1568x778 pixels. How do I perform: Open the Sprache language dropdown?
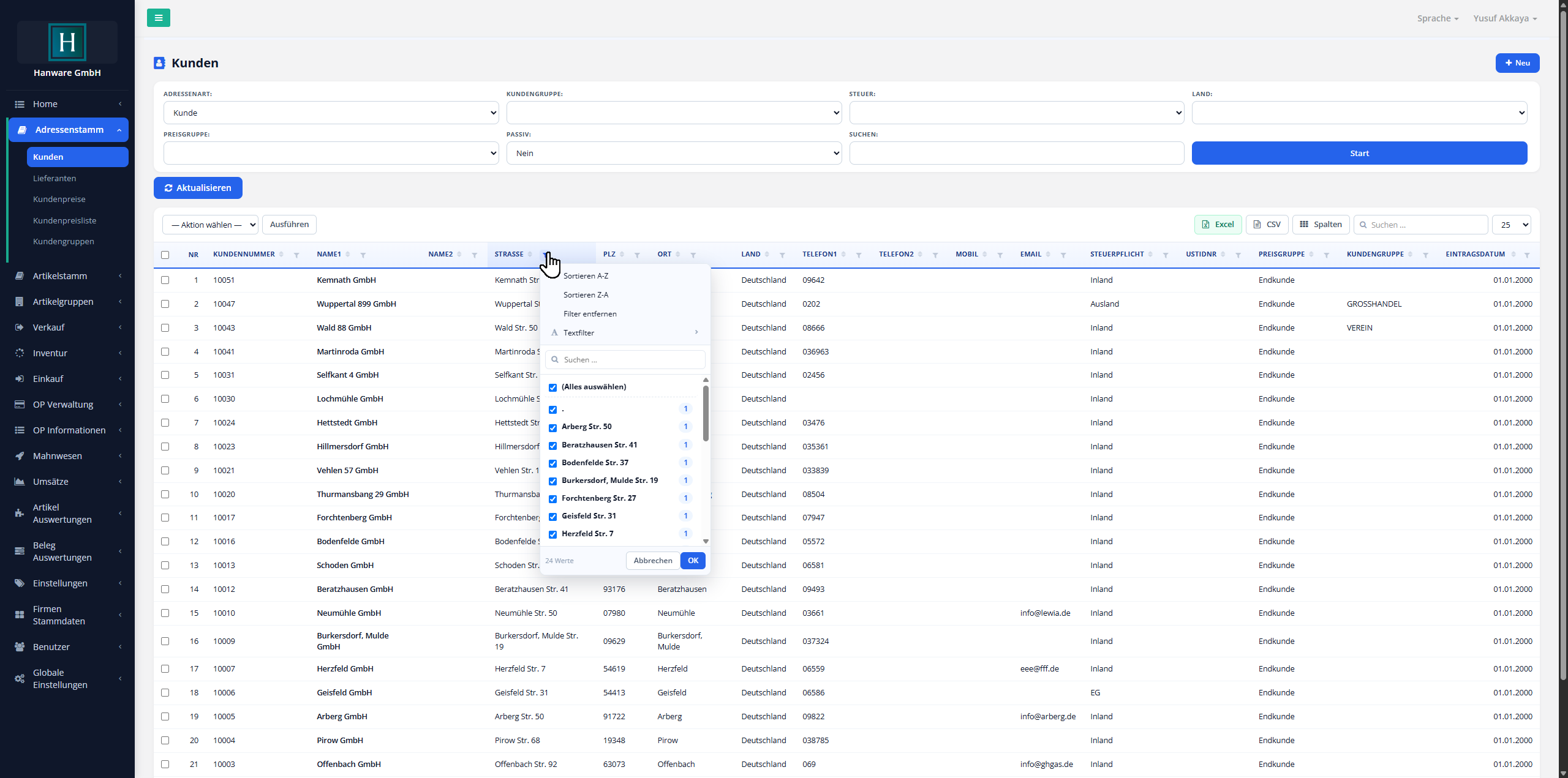pyautogui.click(x=1438, y=18)
